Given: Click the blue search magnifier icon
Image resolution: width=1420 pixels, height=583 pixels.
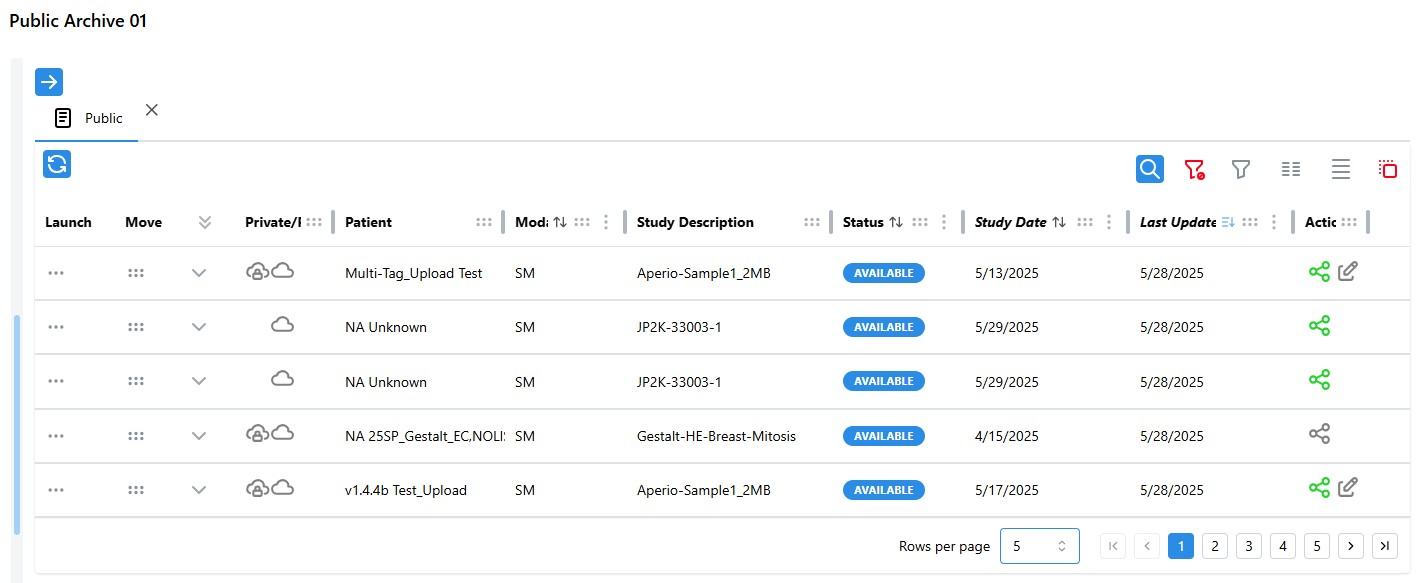Looking at the screenshot, I should click(1149, 169).
